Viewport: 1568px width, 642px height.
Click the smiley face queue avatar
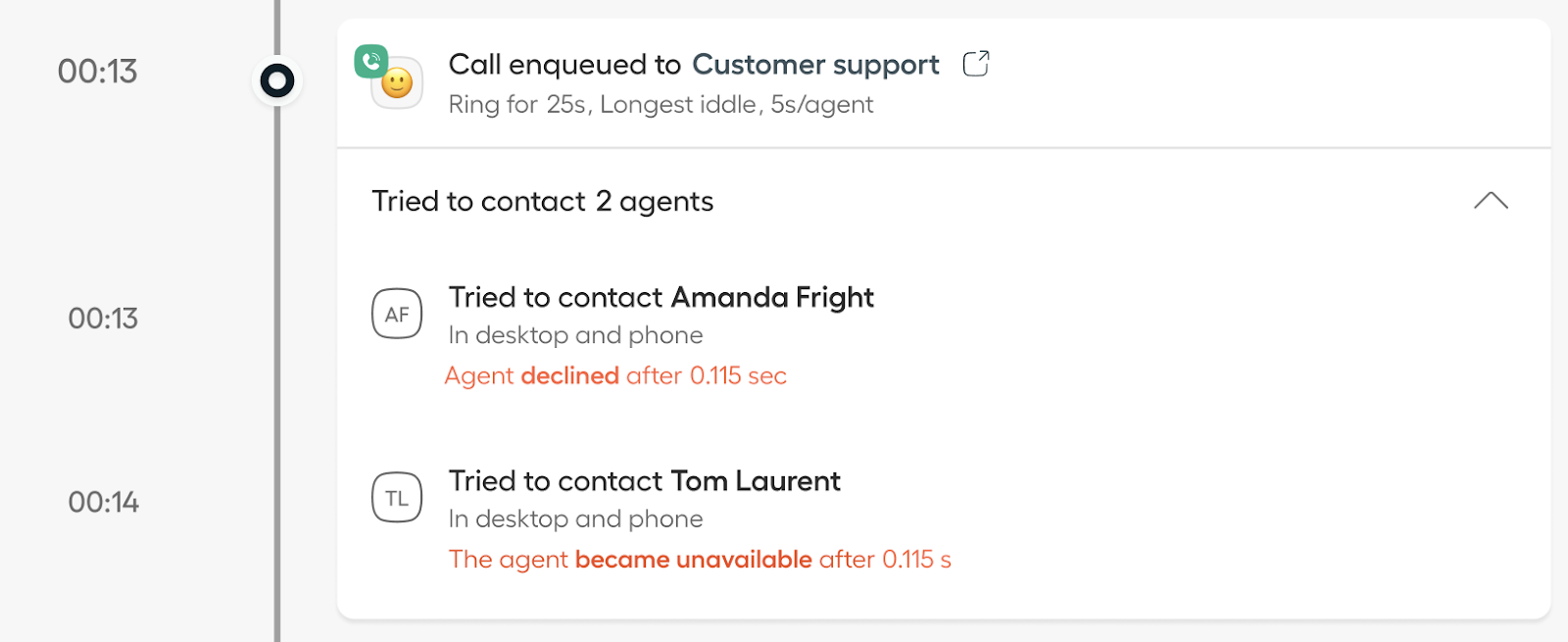point(397,83)
